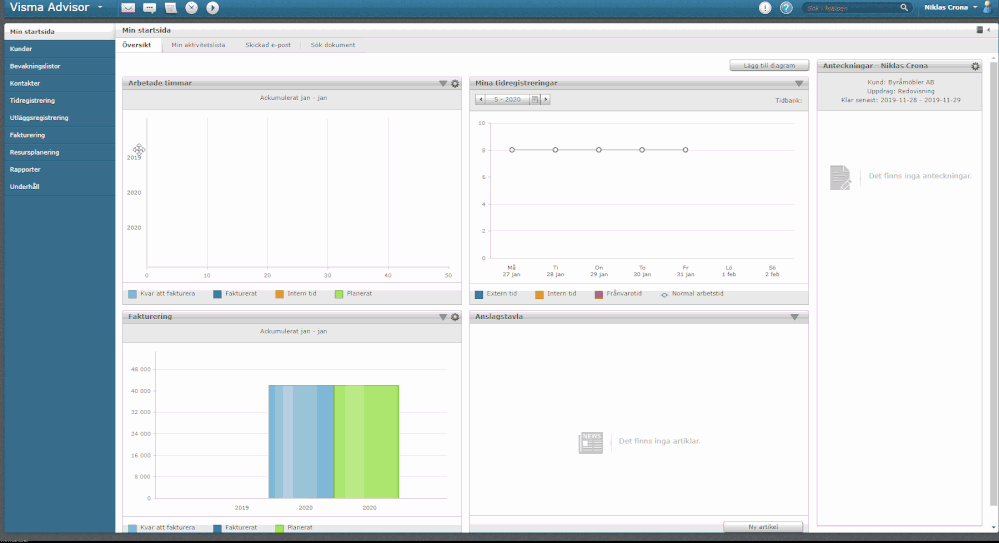This screenshot has height=543, width=999.
Task: Focus the Sök i hjälpen search field
Action: [851, 8]
